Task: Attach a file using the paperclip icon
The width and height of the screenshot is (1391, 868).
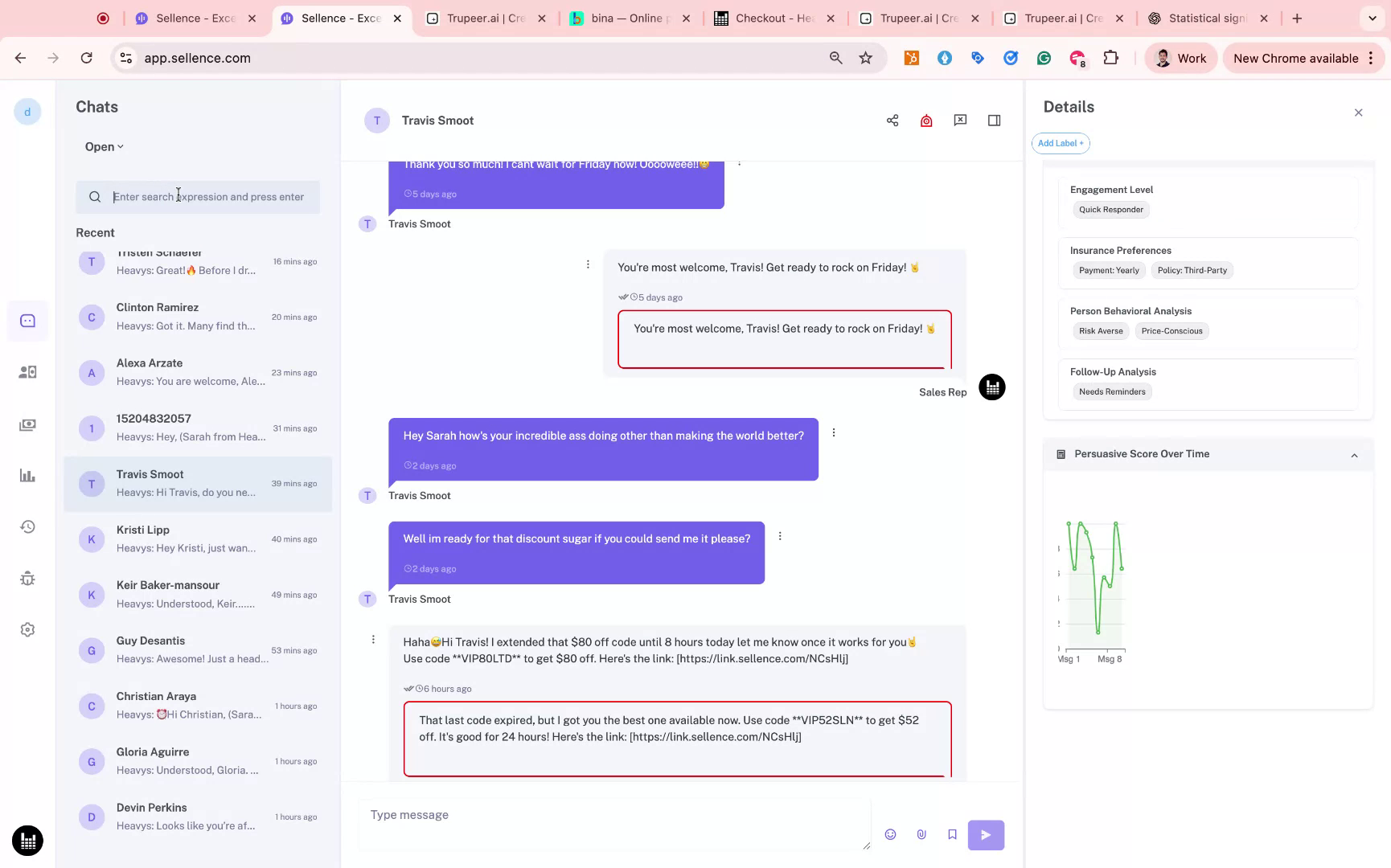Action: 921,834
